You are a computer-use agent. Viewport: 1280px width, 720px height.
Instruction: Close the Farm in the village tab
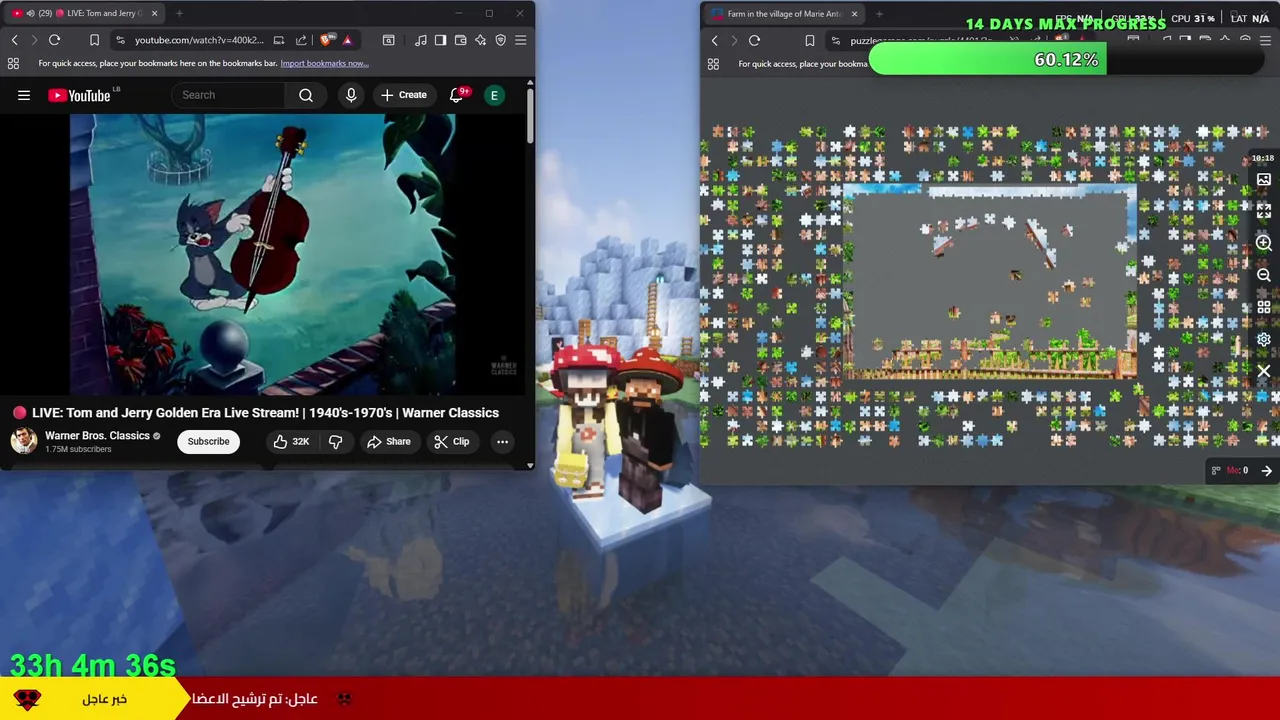click(854, 14)
